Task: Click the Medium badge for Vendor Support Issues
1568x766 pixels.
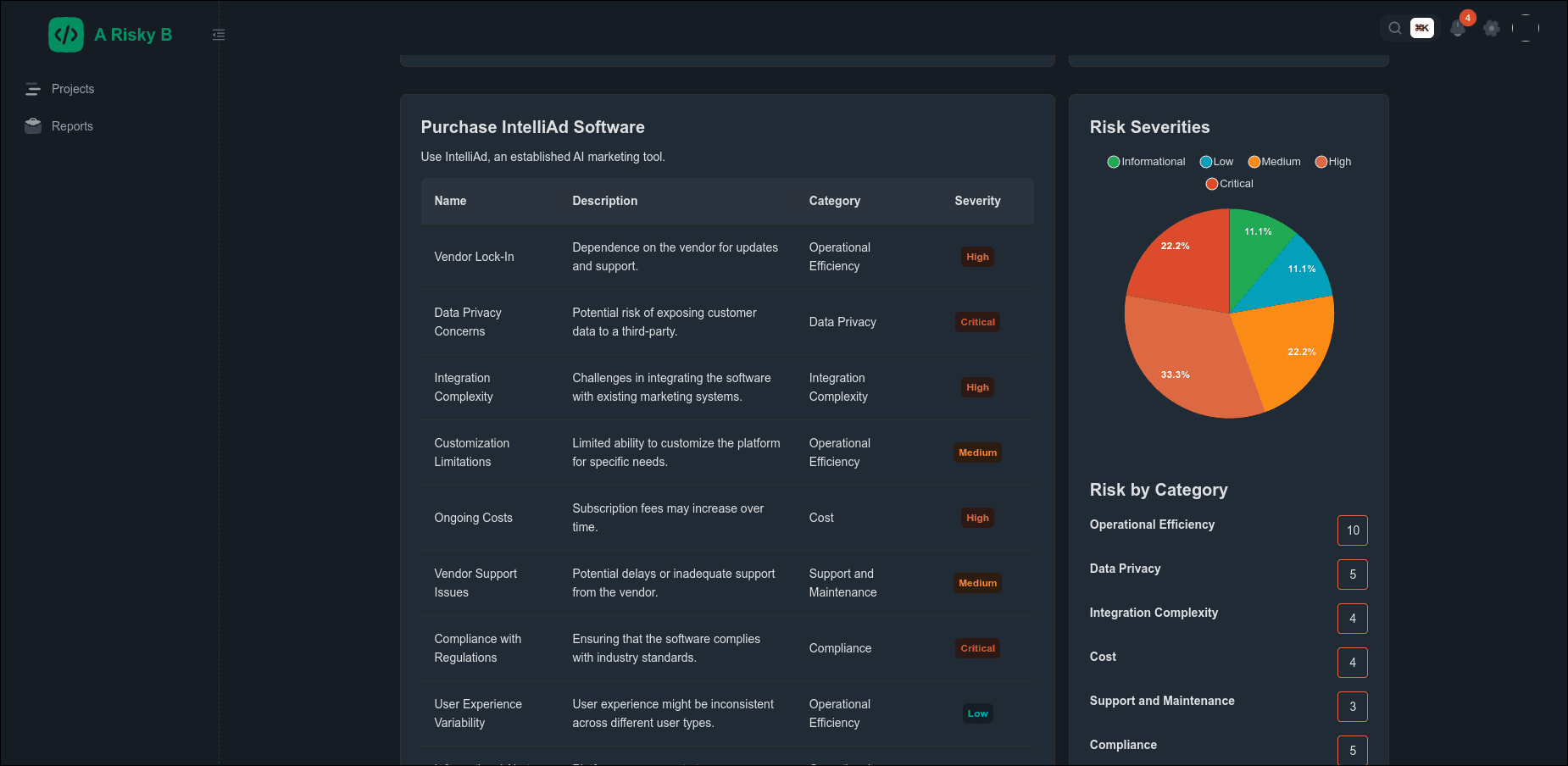Action: (x=977, y=583)
